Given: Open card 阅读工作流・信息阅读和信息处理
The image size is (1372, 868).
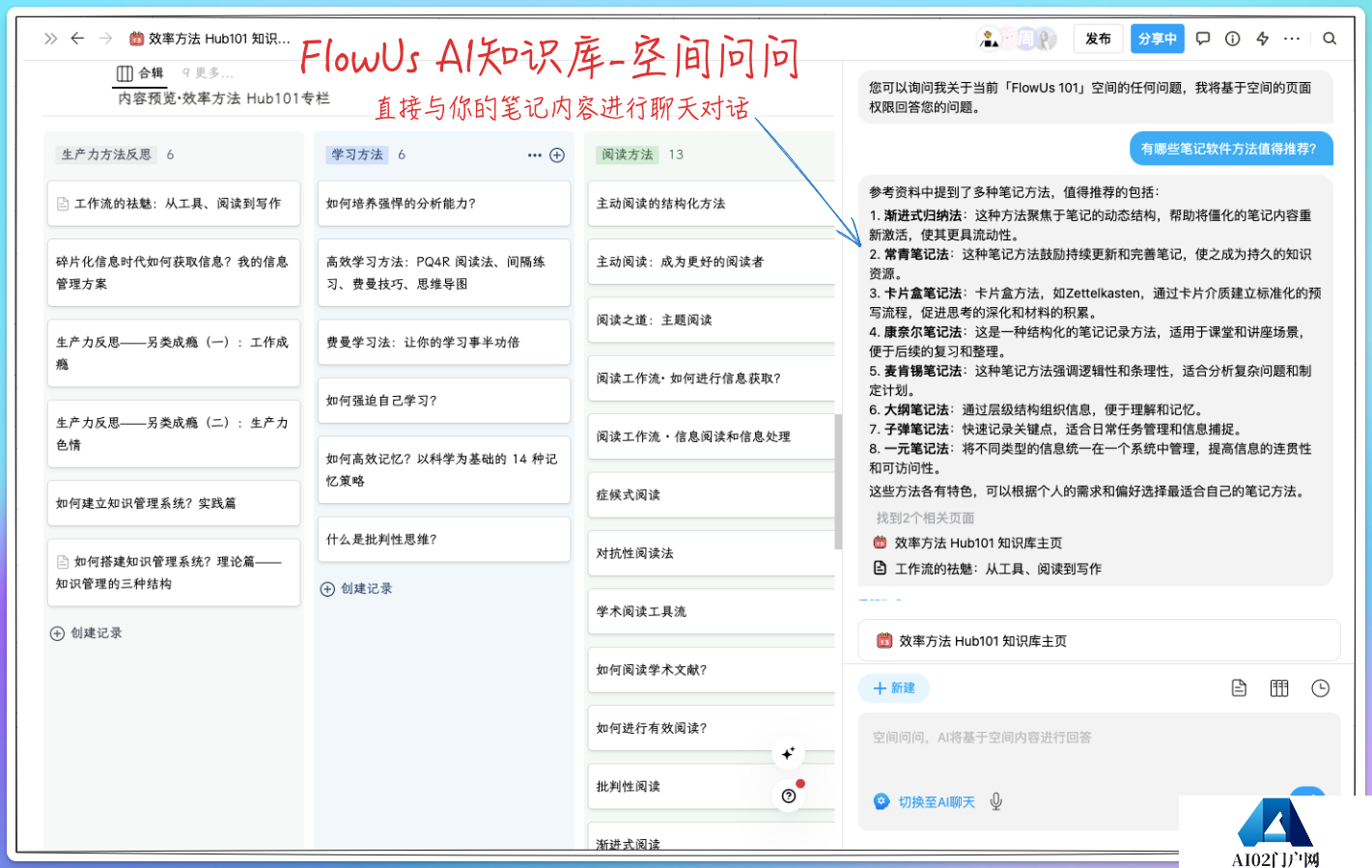Looking at the screenshot, I should pyautogui.click(x=712, y=436).
